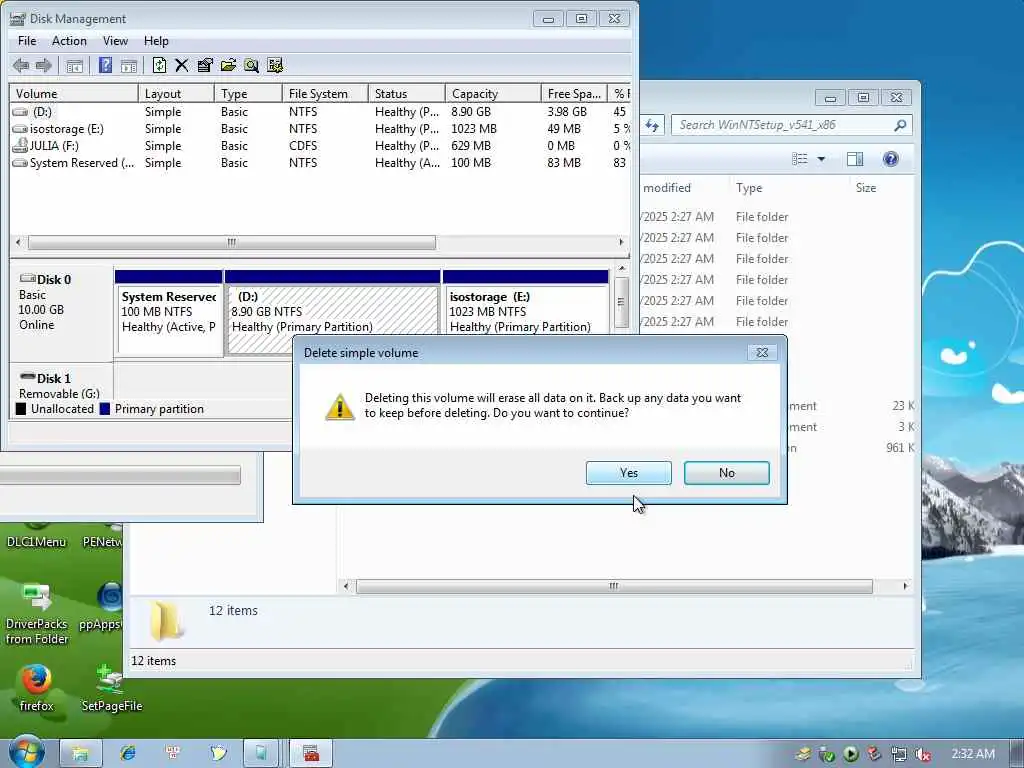Open Help via blue question mark toolbar icon
Image resolution: width=1024 pixels, height=768 pixels.
pos(105,65)
